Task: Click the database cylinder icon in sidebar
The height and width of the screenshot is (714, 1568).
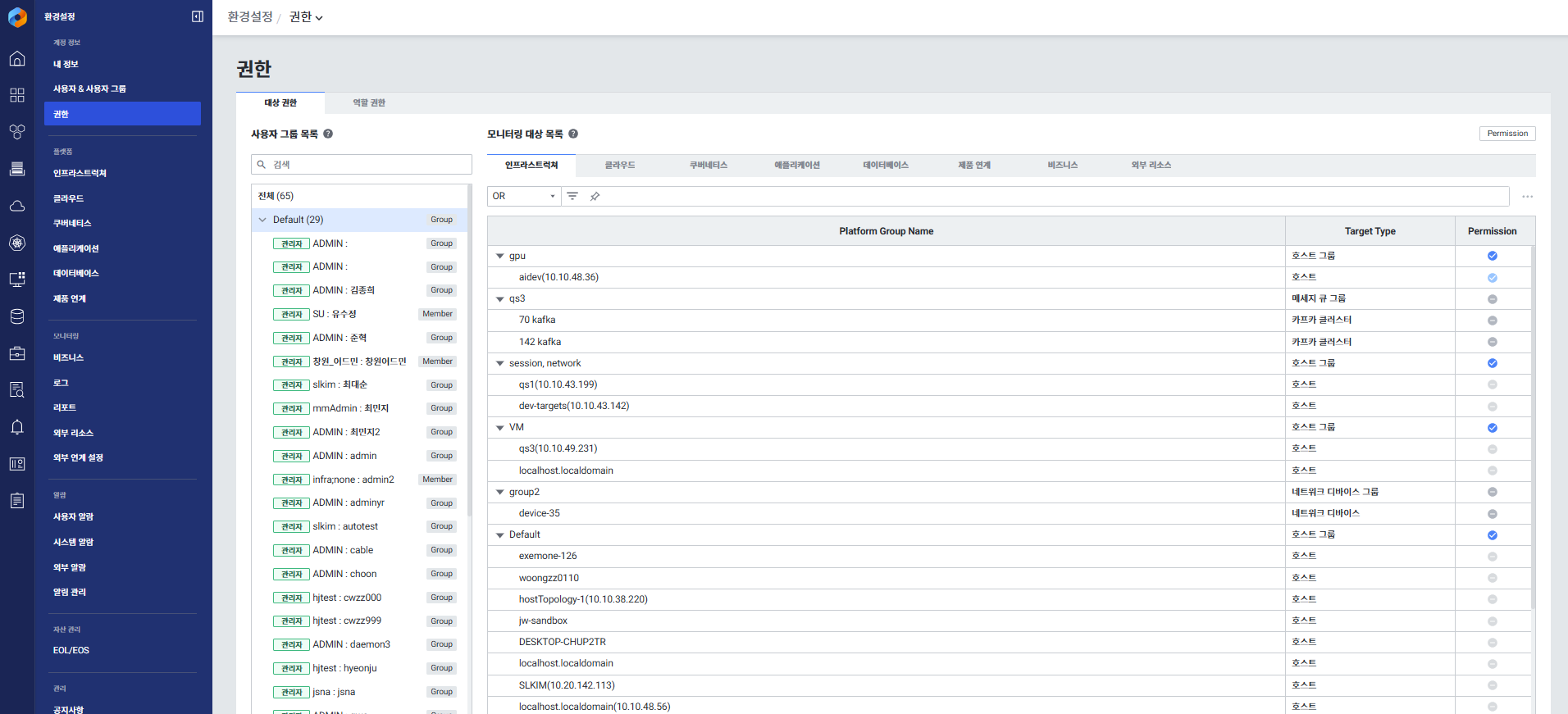Action: click(17, 316)
